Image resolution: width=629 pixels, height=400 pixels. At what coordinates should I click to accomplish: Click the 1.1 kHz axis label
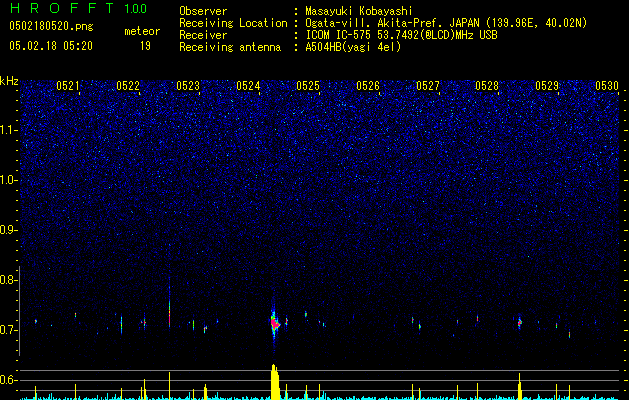point(9,130)
